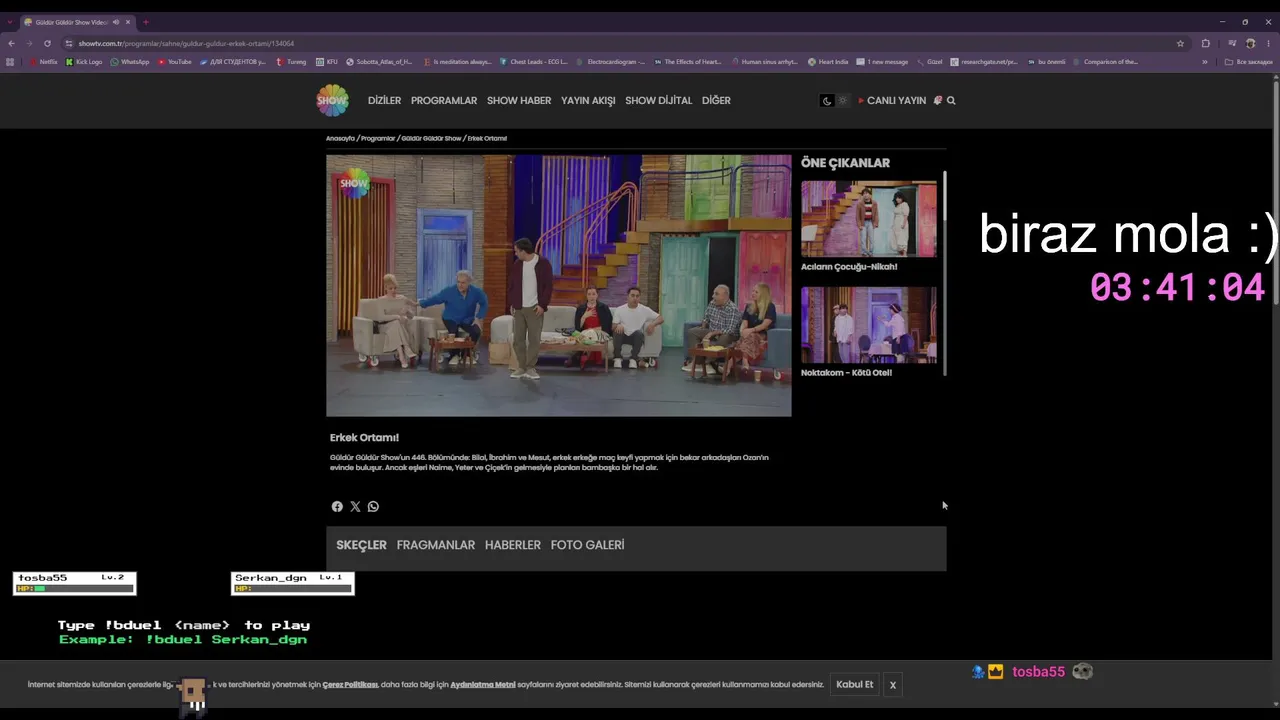The image size is (1280, 720).
Task: Accept cookies with Kabul Et
Action: tap(855, 684)
